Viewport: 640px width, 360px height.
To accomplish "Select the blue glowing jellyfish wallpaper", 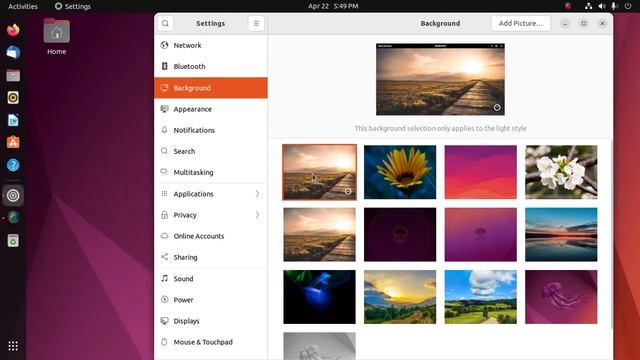I will point(320,297).
